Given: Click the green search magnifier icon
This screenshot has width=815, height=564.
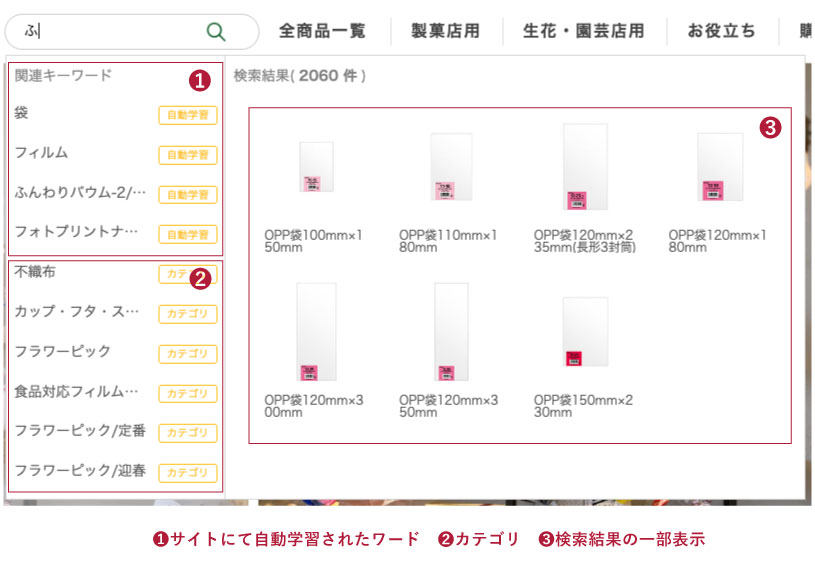Looking at the screenshot, I should pos(215,31).
